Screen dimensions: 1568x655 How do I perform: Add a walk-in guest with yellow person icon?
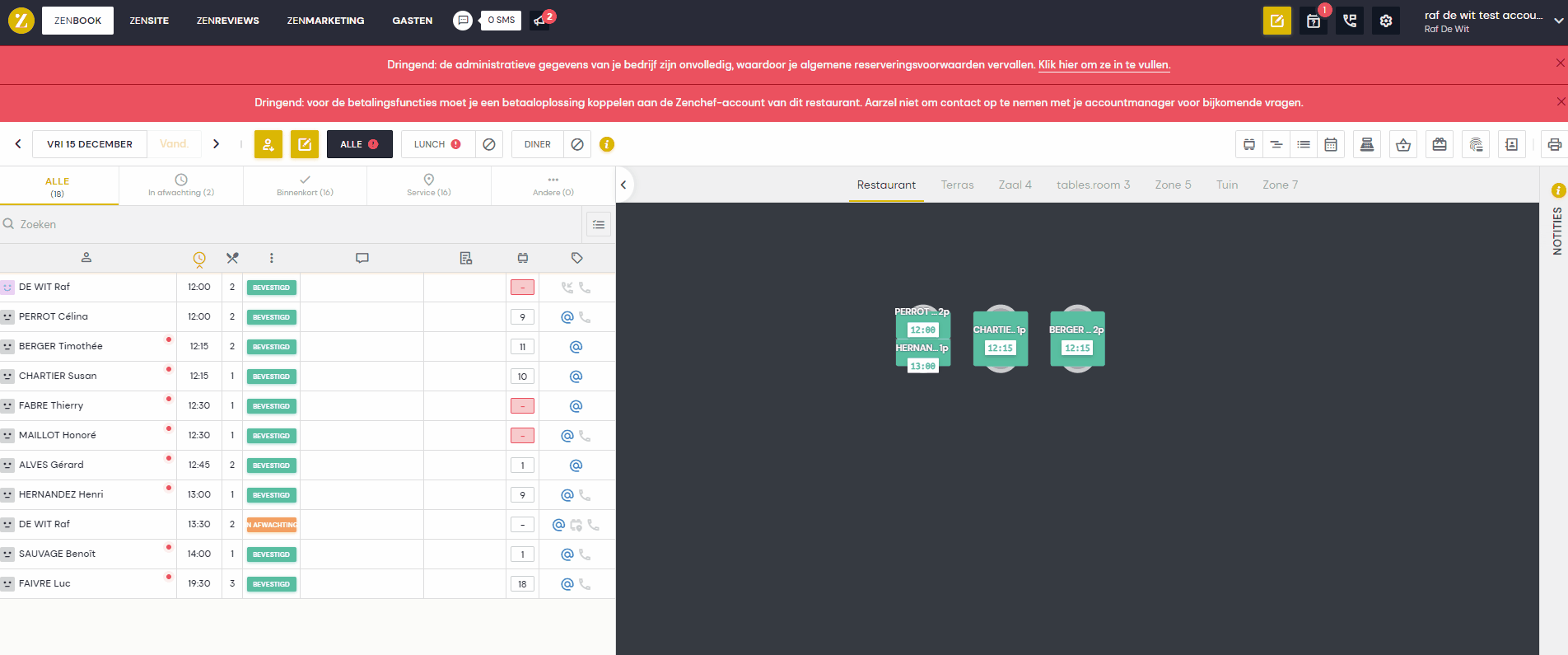pyautogui.click(x=268, y=144)
